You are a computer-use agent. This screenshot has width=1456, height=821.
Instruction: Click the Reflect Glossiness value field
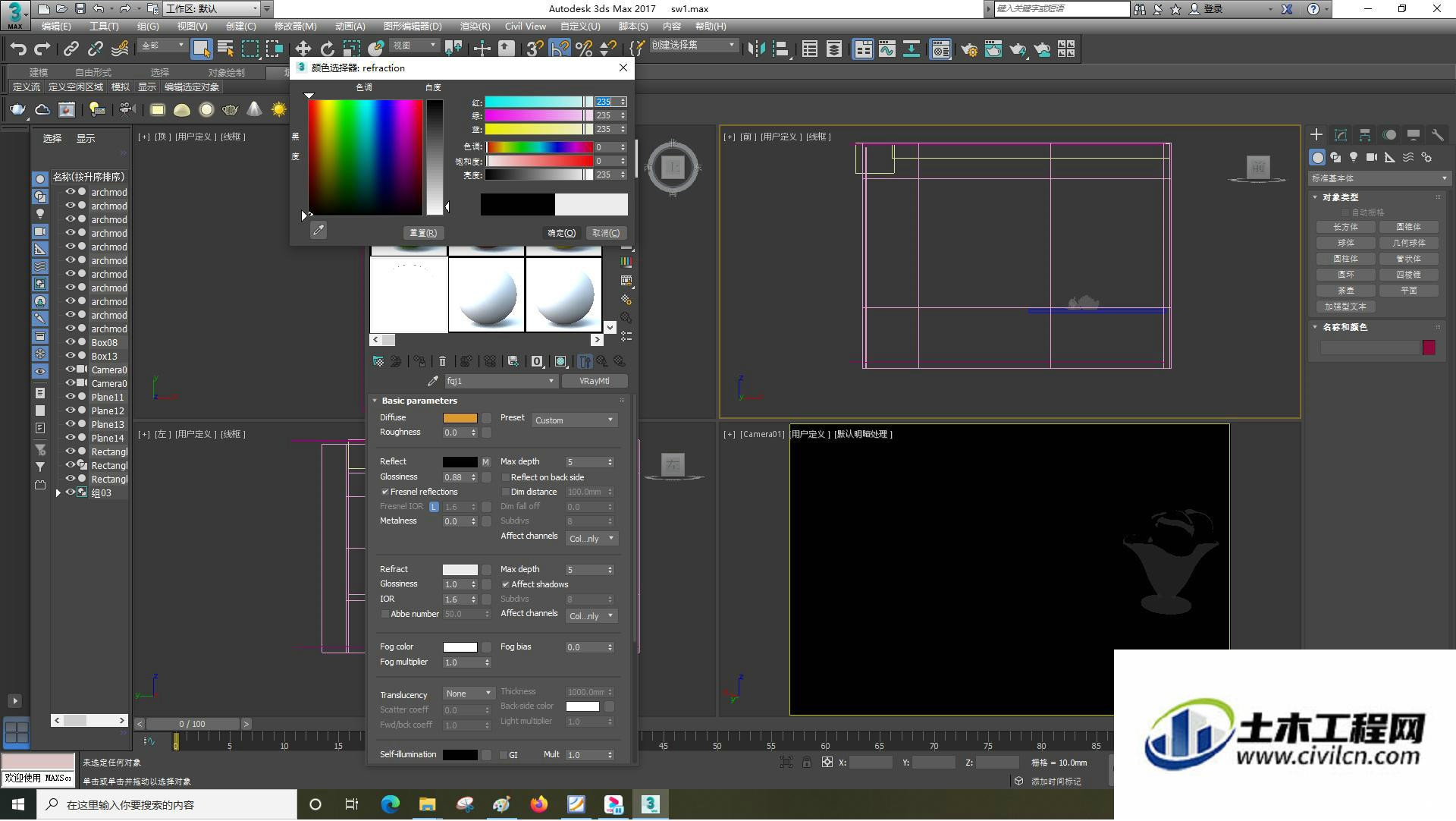coord(456,478)
